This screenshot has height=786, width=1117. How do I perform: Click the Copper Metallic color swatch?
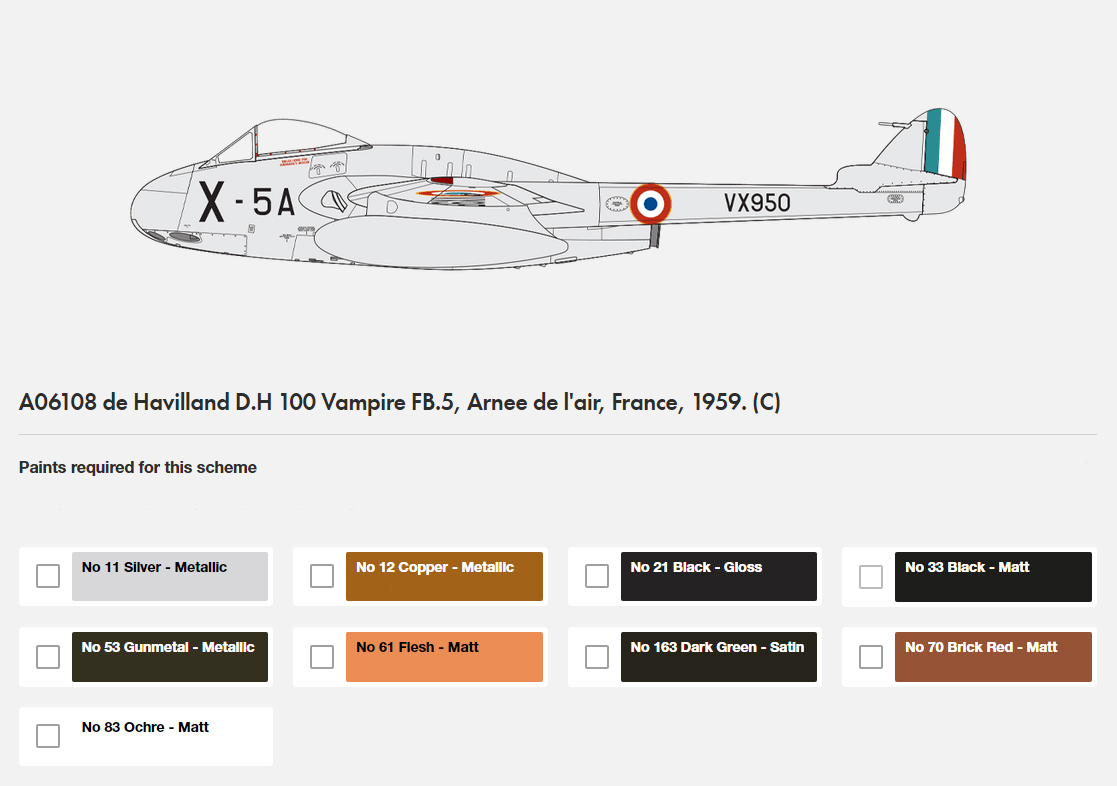(x=445, y=576)
